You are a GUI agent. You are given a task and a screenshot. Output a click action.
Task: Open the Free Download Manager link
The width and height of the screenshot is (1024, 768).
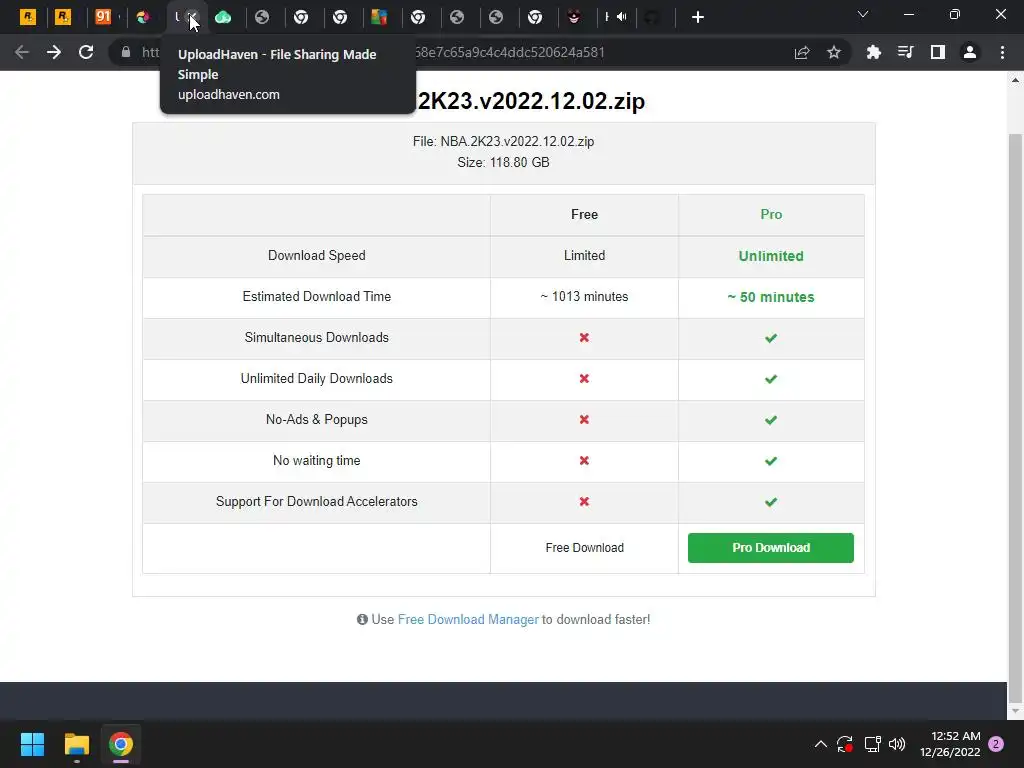point(468,619)
